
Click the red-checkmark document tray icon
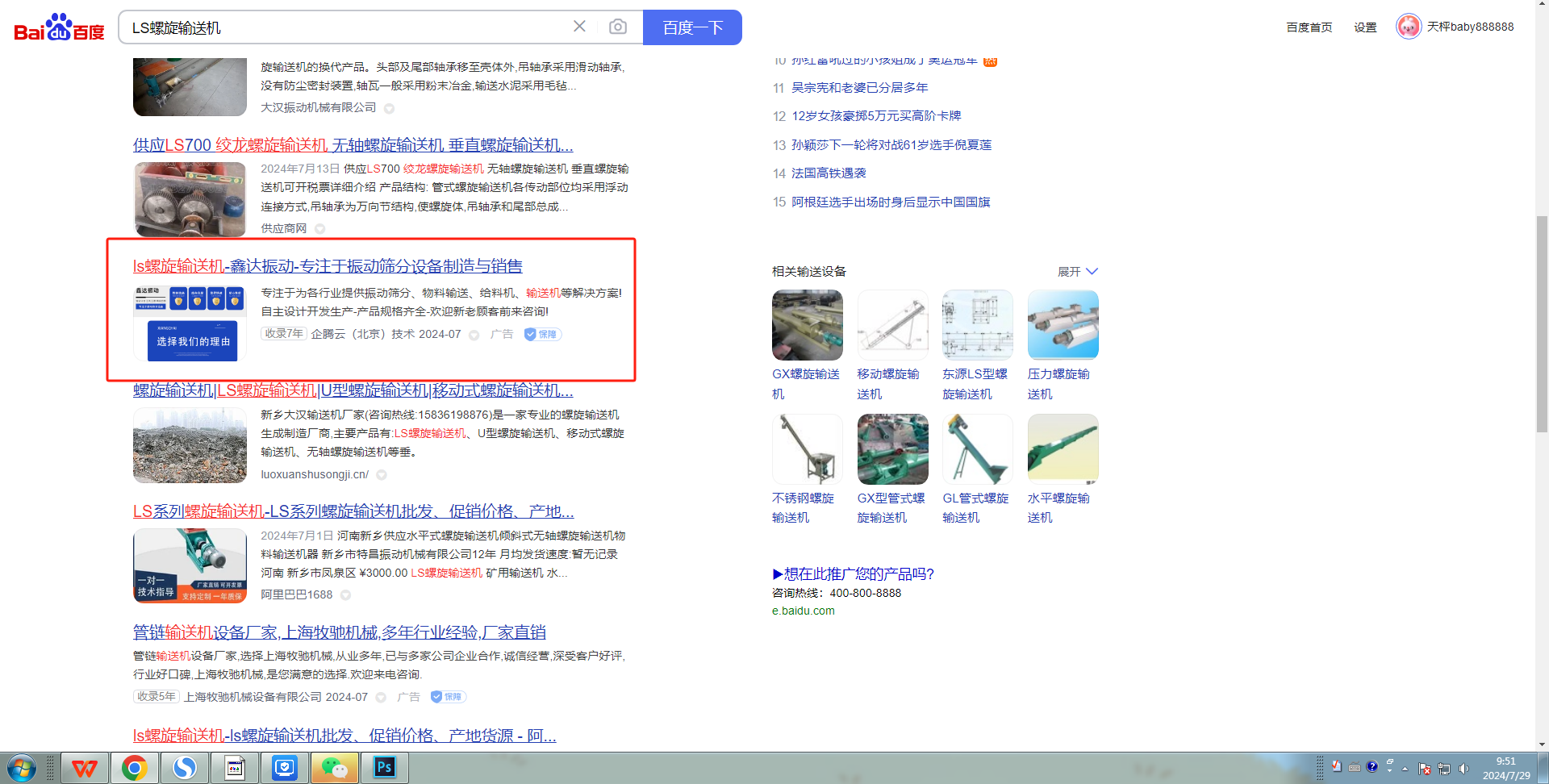coord(1337,767)
